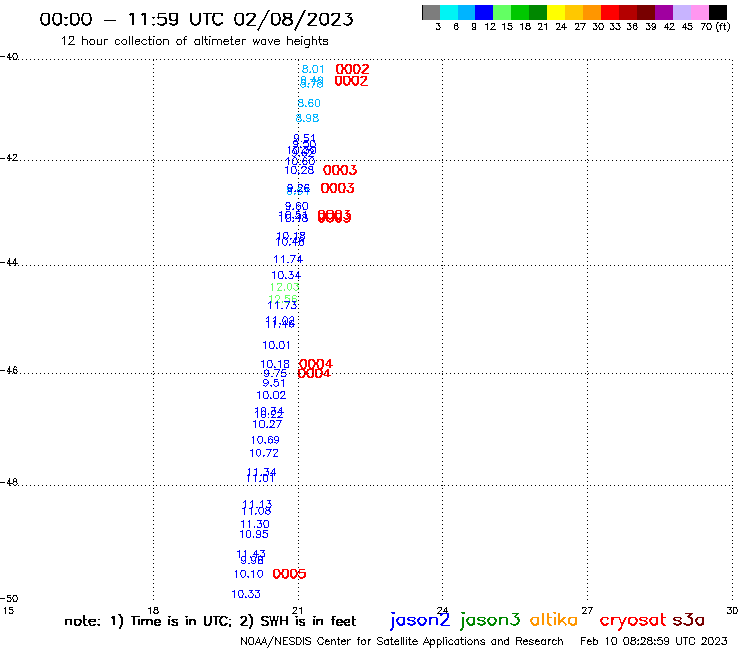
Task: Click the note about UTC time and SWH
Action: click(210, 621)
